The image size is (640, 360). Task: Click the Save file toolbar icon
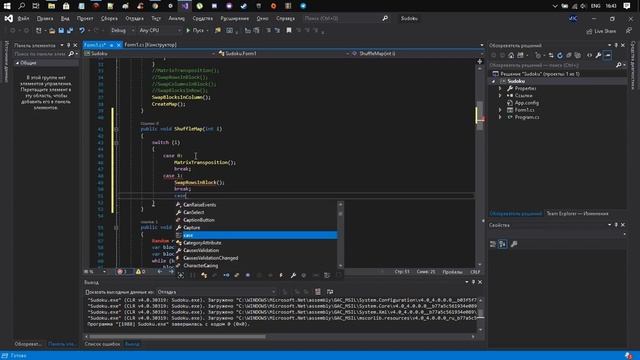pyautogui.click(x=61, y=31)
